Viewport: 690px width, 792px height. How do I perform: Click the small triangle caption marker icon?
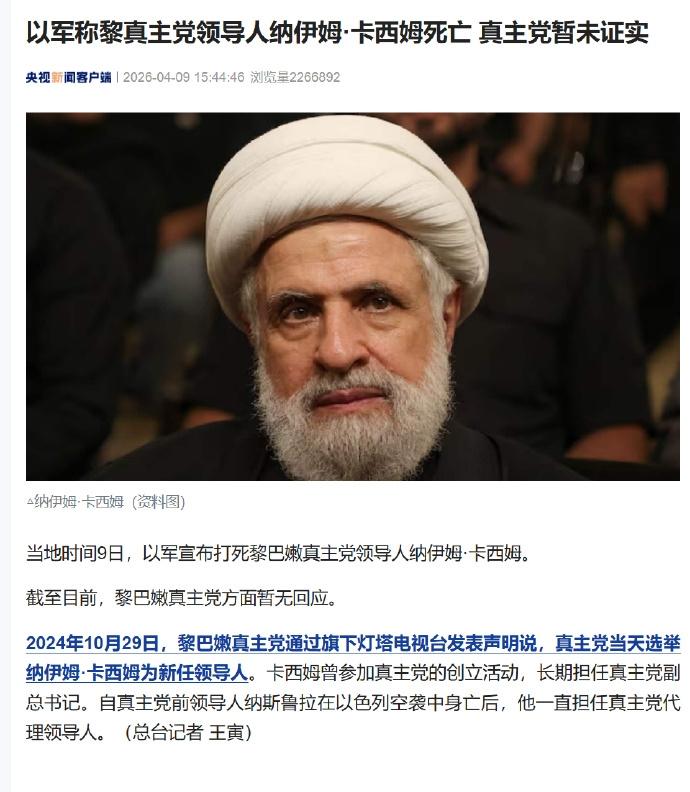click(x=30, y=502)
